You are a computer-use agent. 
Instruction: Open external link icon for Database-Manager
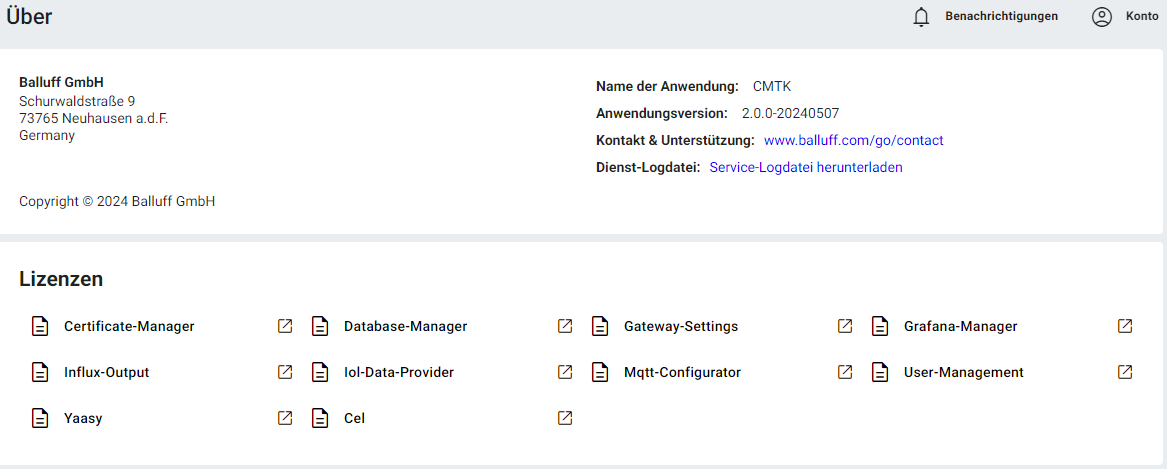tap(565, 326)
